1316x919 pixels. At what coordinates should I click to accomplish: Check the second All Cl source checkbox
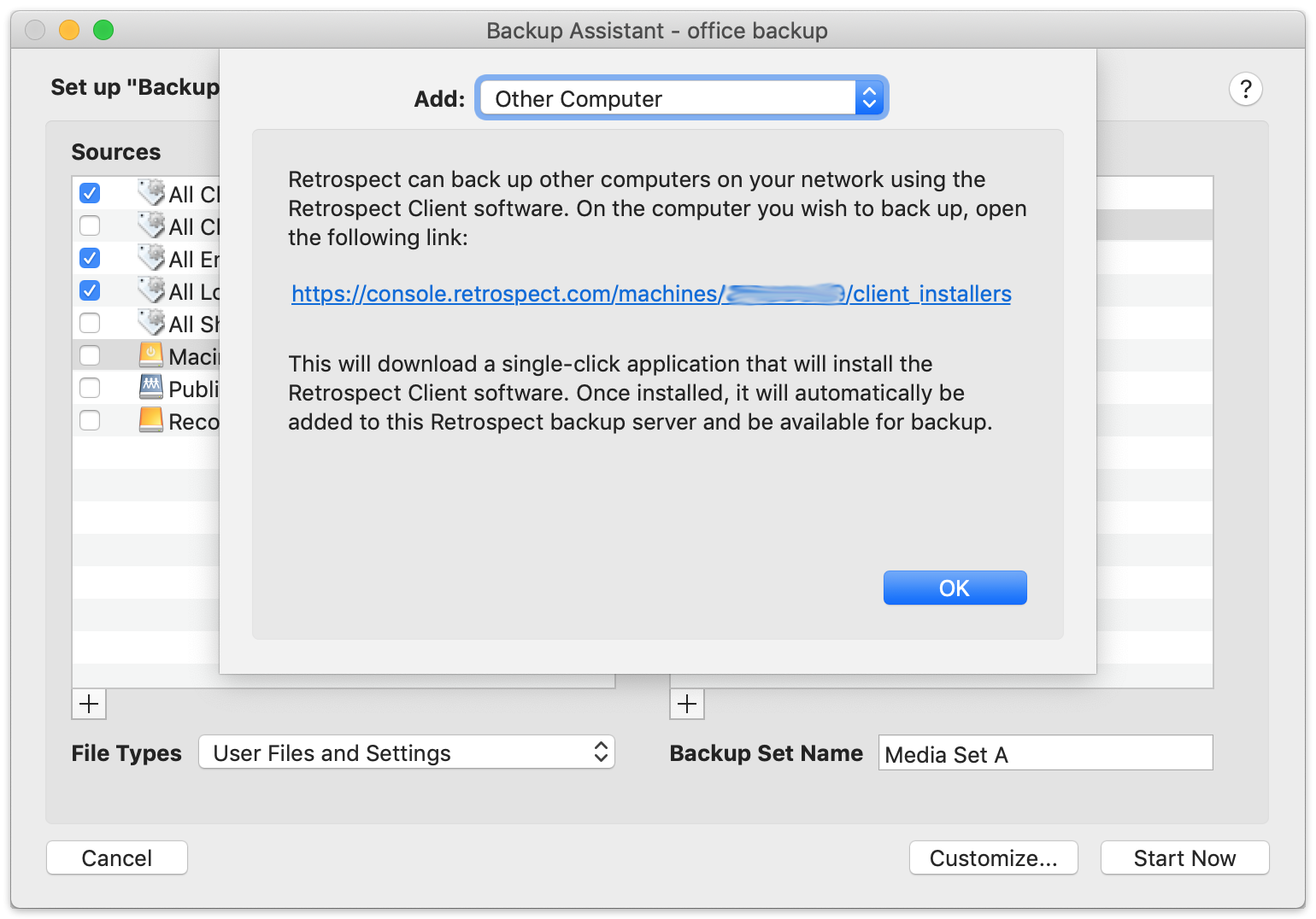[x=90, y=225]
